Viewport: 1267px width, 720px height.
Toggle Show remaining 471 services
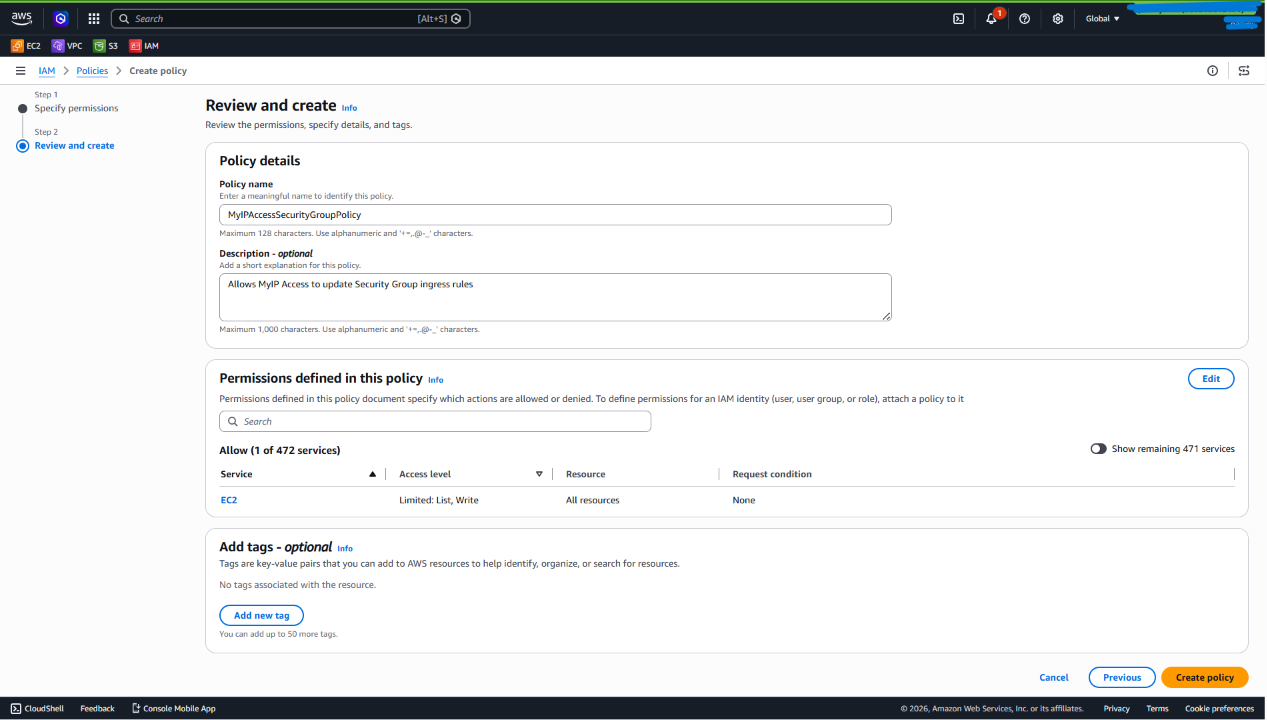click(1098, 449)
